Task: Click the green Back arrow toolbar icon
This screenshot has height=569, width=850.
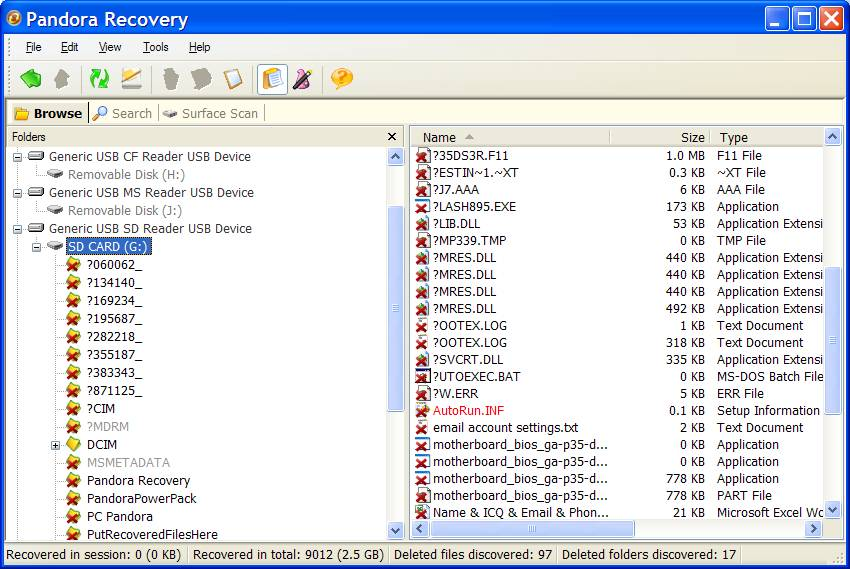Action: tap(31, 78)
